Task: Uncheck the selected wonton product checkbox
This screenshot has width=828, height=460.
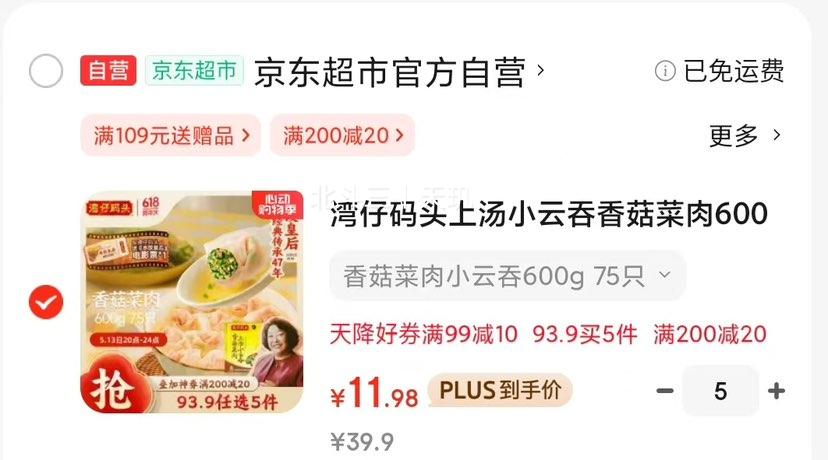Action: [x=46, y=302]
